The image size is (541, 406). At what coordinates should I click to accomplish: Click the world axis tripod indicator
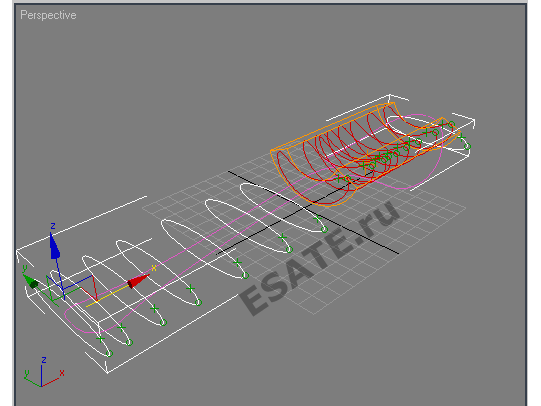coord(43,373)
